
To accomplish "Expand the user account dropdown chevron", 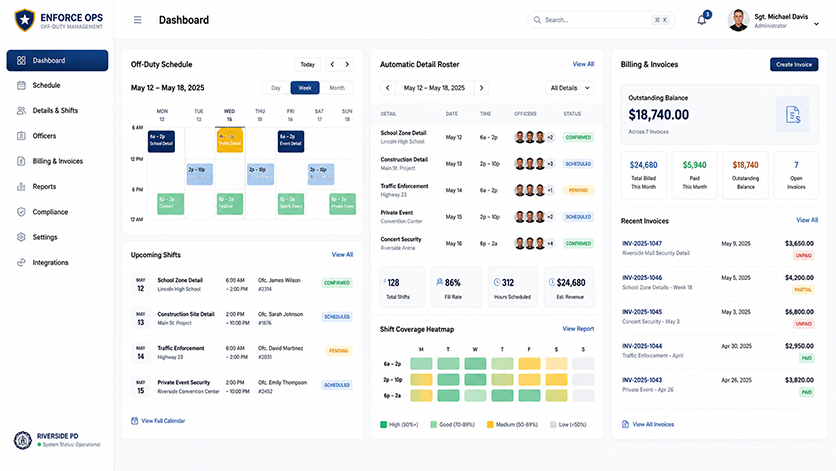I will click(x=816, y=23).
